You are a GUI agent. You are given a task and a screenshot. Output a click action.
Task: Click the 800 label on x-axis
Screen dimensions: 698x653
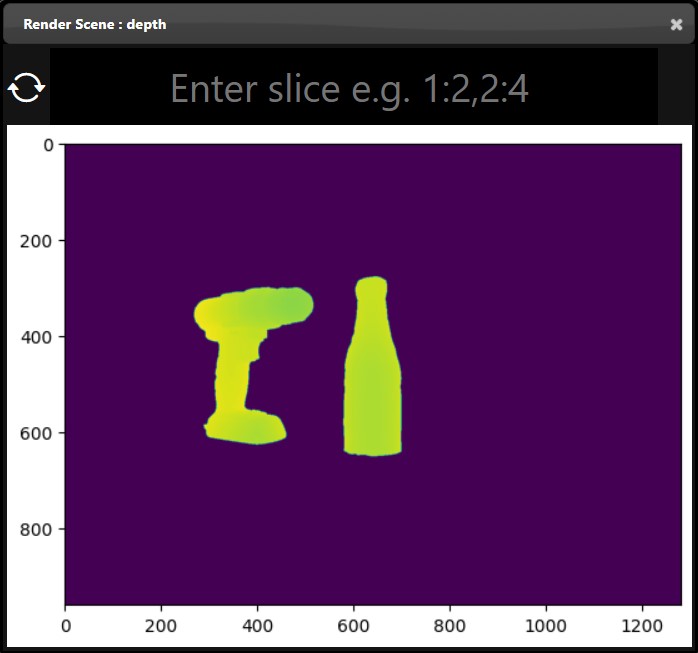[x=450, y=625]
